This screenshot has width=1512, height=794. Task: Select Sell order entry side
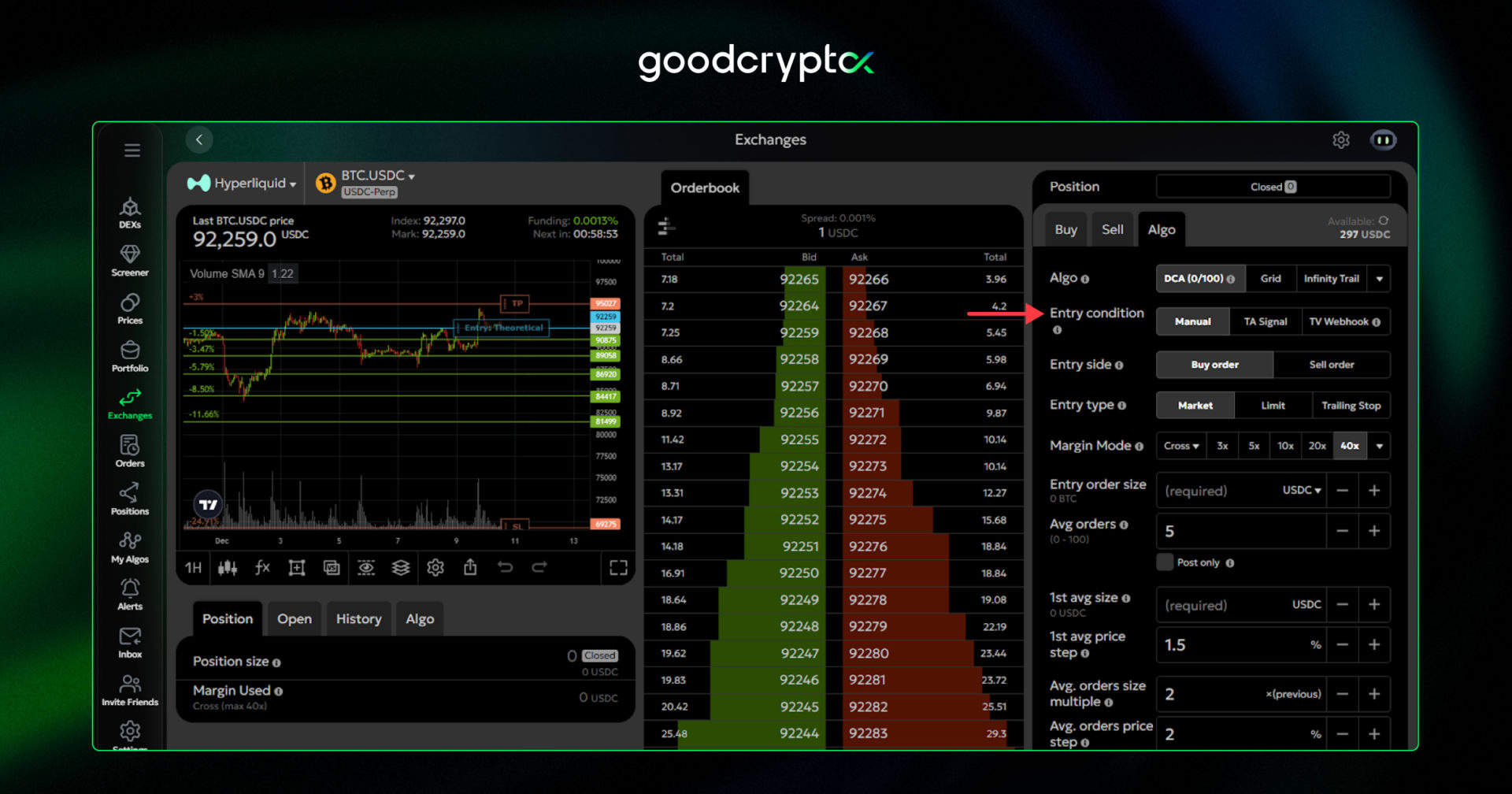1331,365
